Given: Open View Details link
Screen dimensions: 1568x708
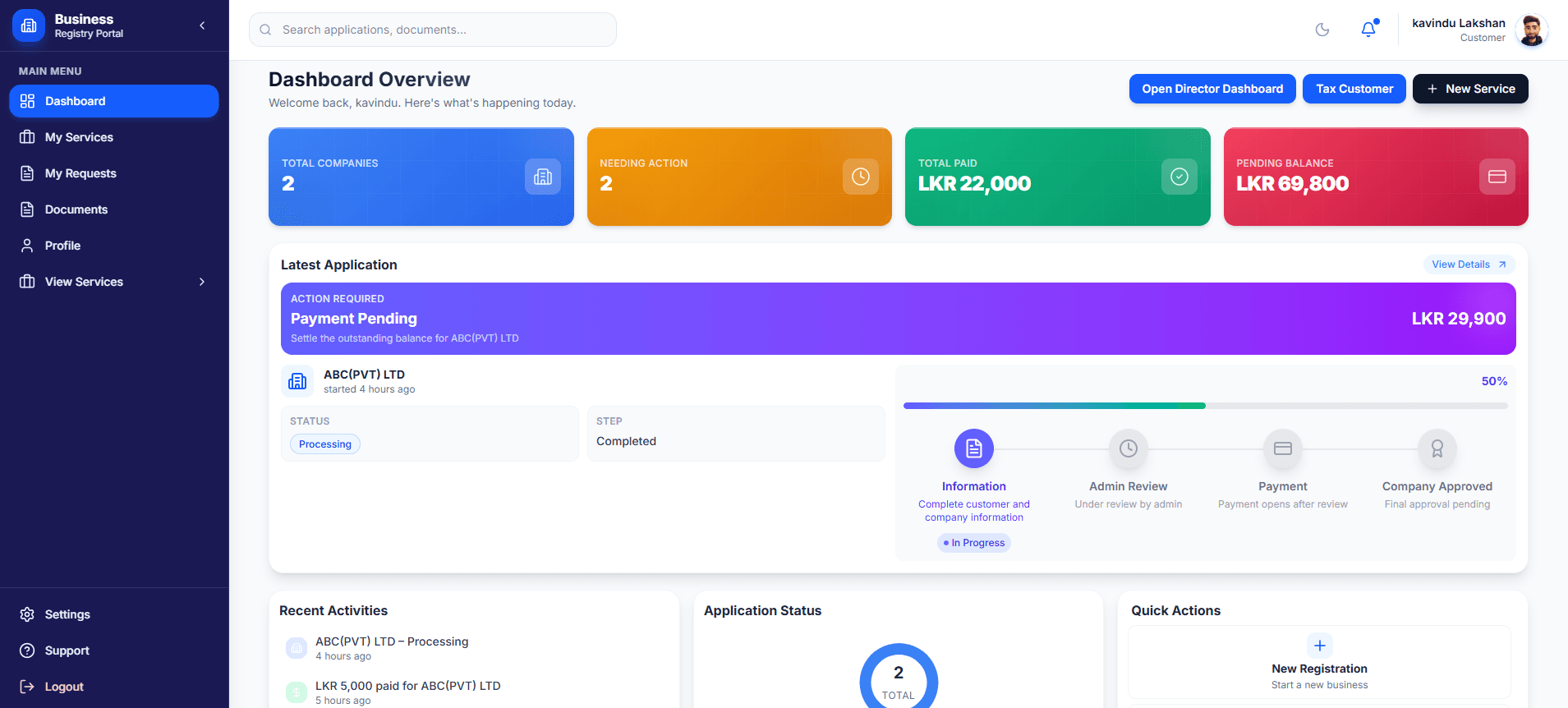Looking at the screenshot, I should click(1469, 264).
